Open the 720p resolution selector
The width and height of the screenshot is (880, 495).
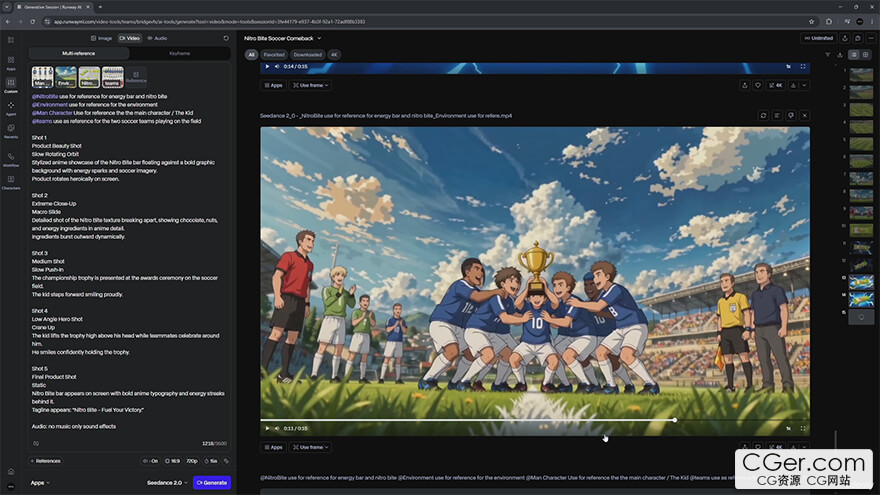pyautogui.click(x=192, y=461)
